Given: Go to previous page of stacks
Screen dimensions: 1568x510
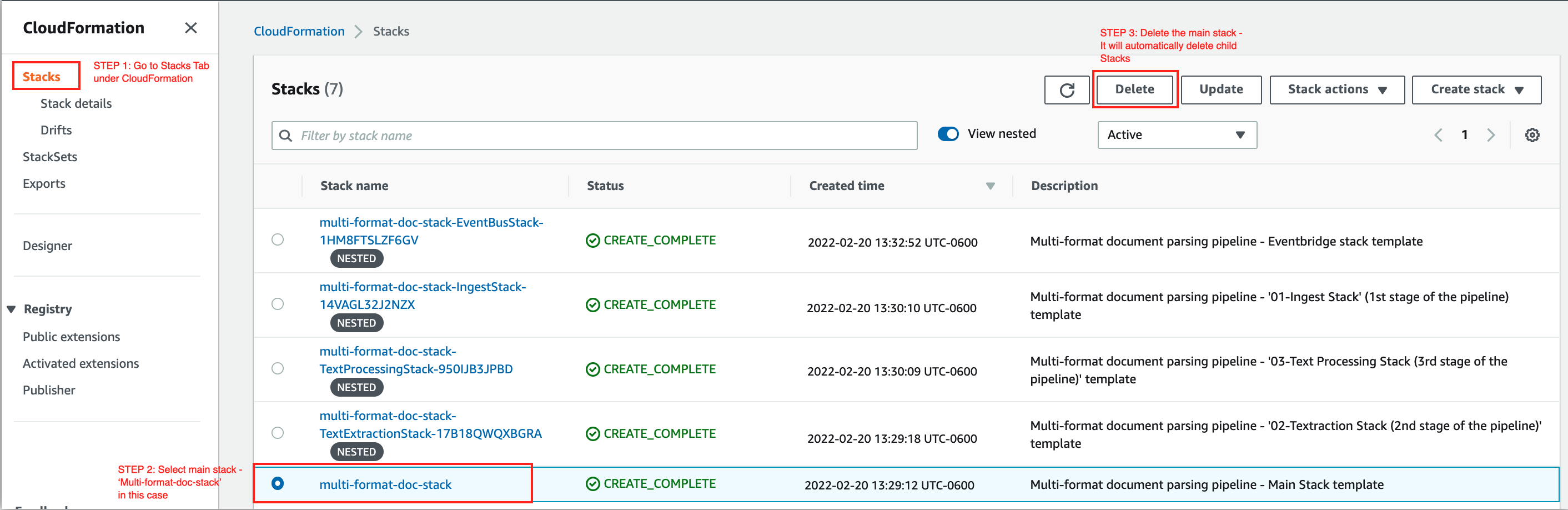Looking at the screenshot, I should 1438,135.
